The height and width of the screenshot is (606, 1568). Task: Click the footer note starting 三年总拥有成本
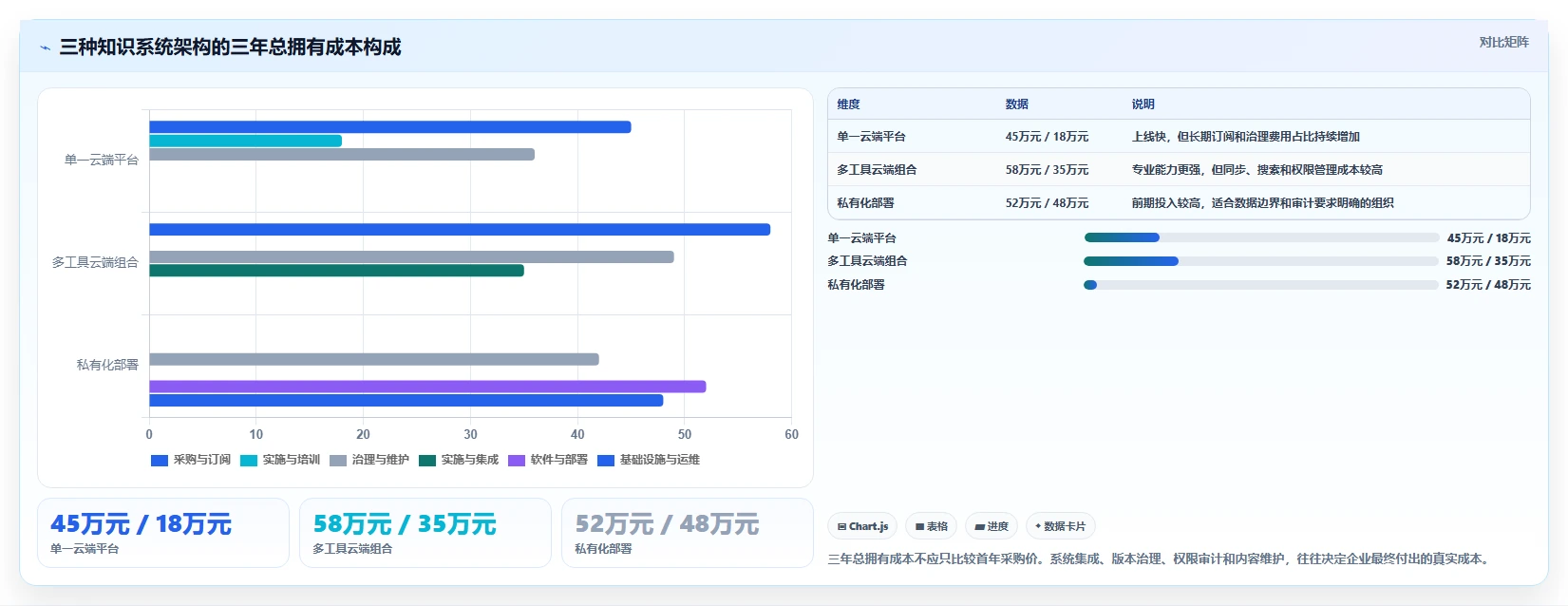coord(1160,559)
